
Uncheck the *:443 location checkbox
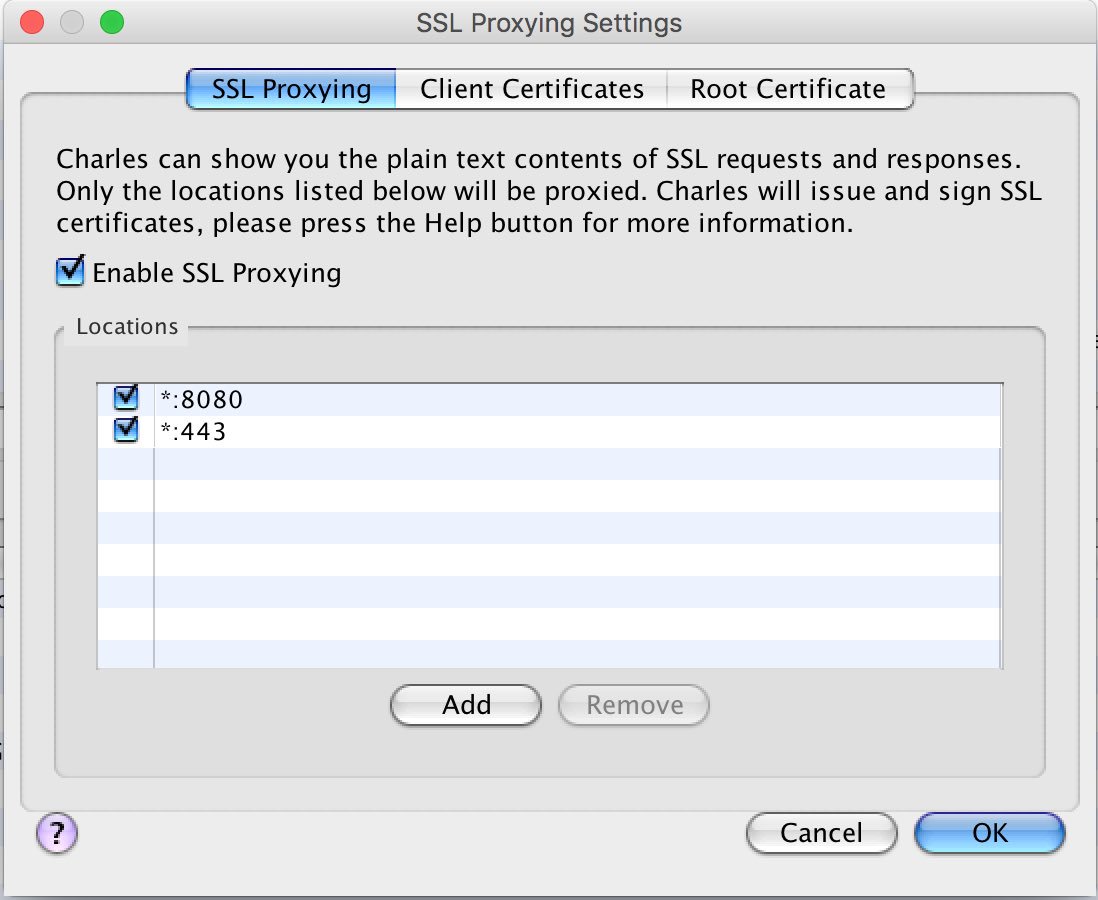click(x=126, y=429)
